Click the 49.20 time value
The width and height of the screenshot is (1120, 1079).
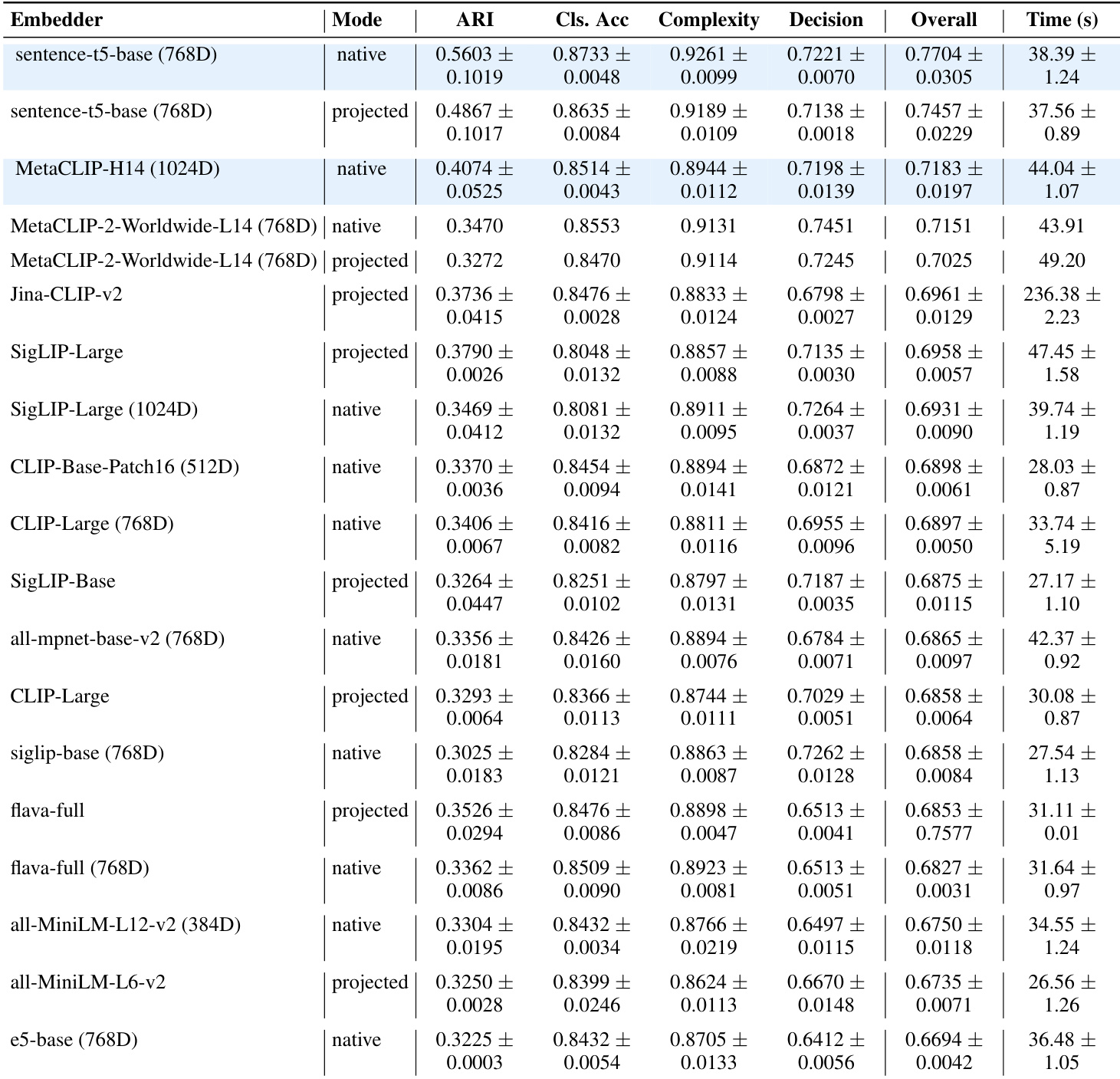tap(1062, 261)
